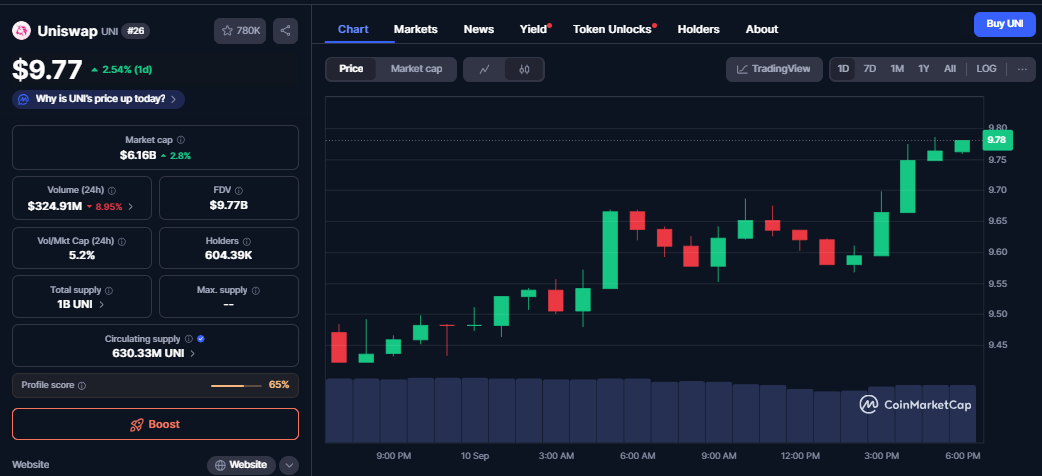1042x476 pixels.
Task: Switch to the Token Unlocks tab
Action: [x=612, y=29]
